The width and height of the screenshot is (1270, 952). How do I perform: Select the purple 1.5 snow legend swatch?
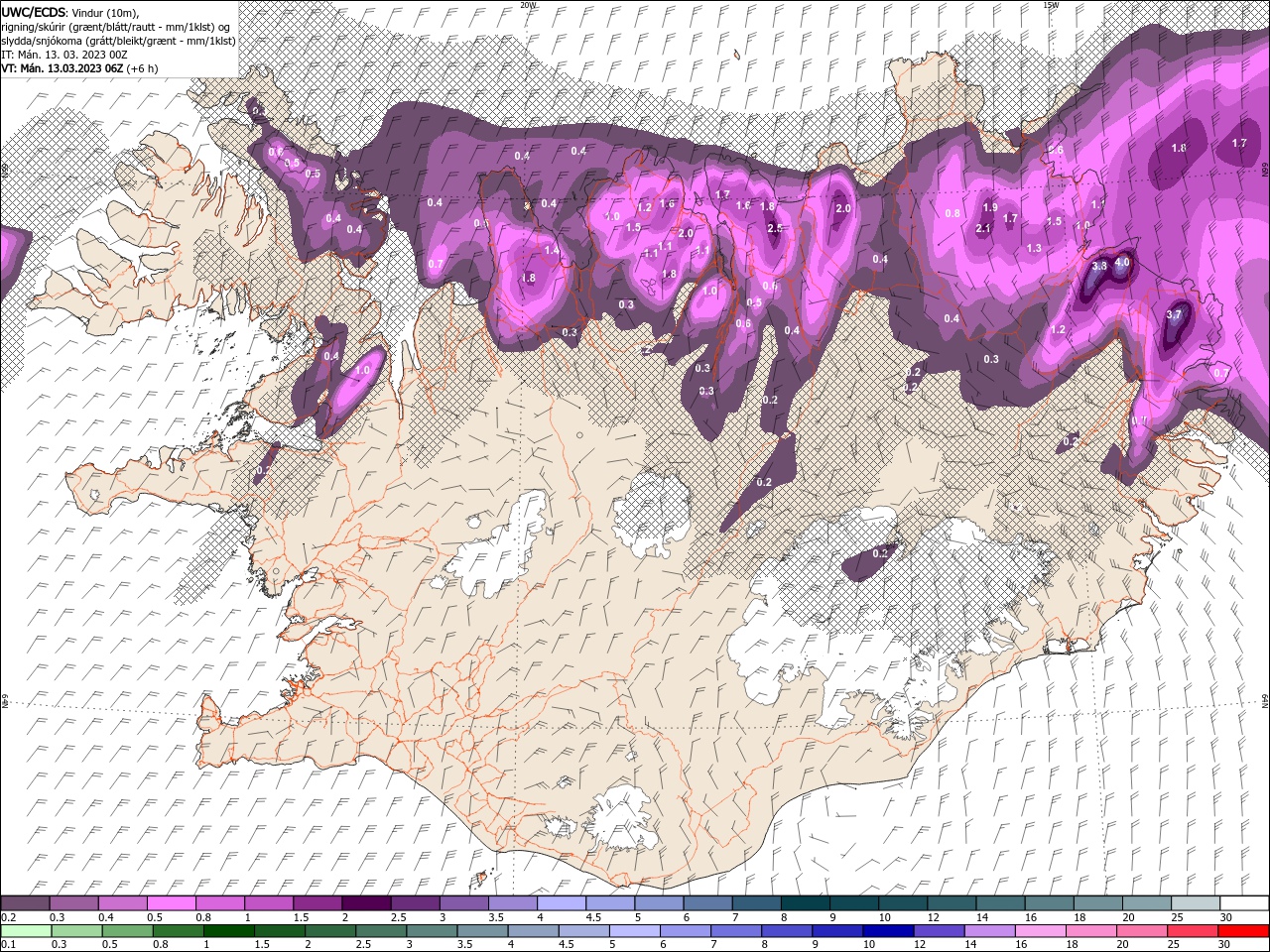point(317,903)
